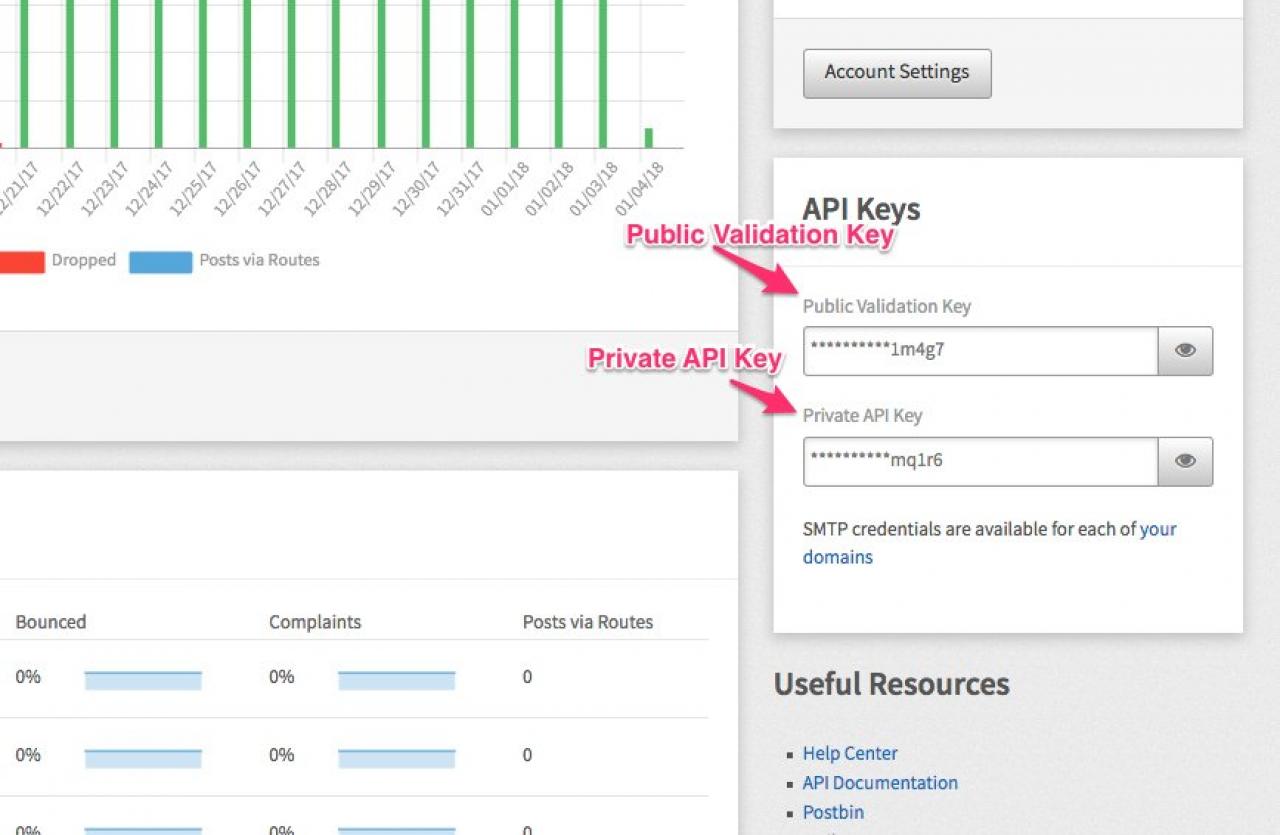This screenshot has height=835, width=1280.
Task: Click the short green bar for 01/04/18
Action: coord(648,137)
